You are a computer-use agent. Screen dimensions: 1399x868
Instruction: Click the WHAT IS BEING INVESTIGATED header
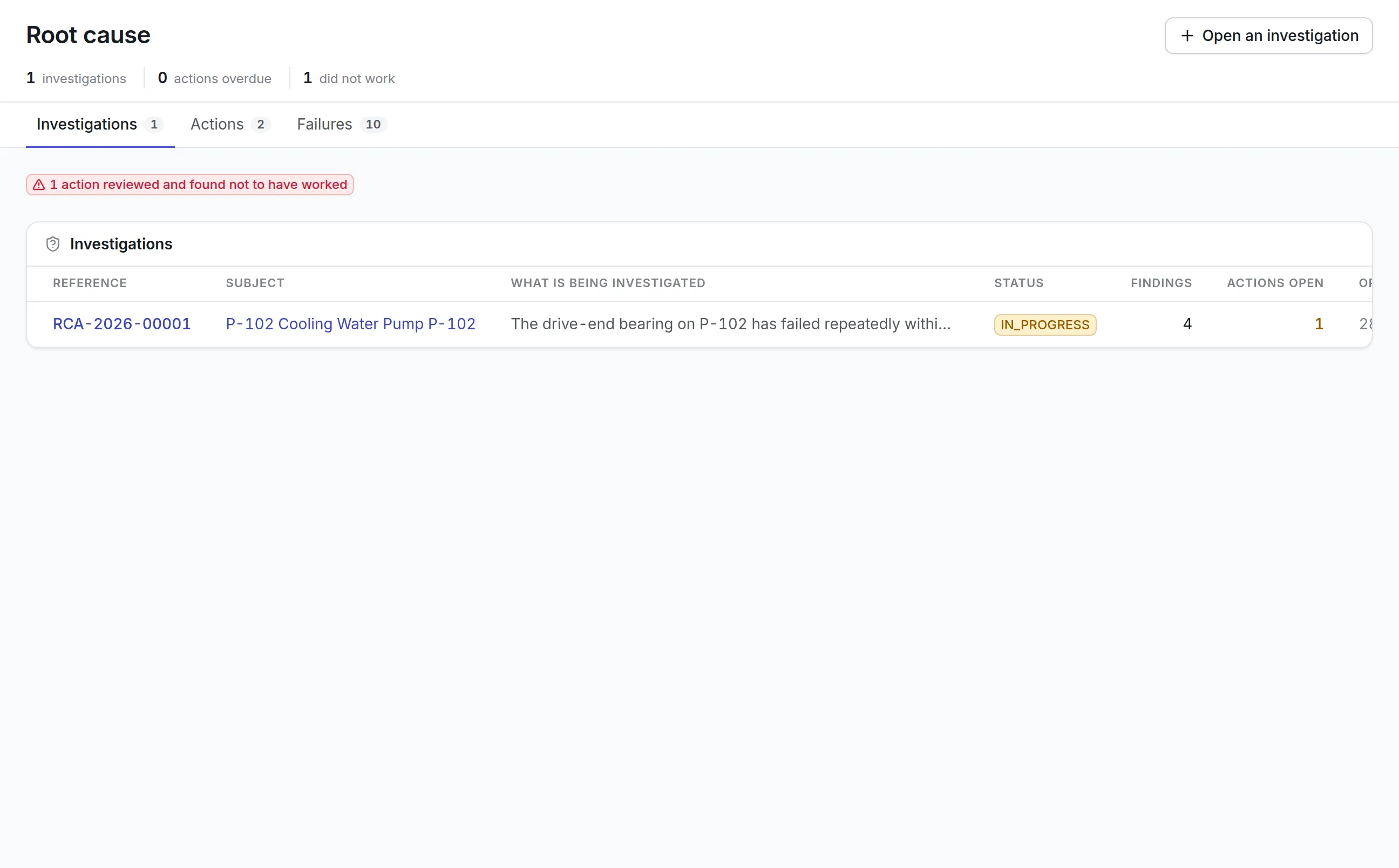pyautogui.click(x=608, y=283)
